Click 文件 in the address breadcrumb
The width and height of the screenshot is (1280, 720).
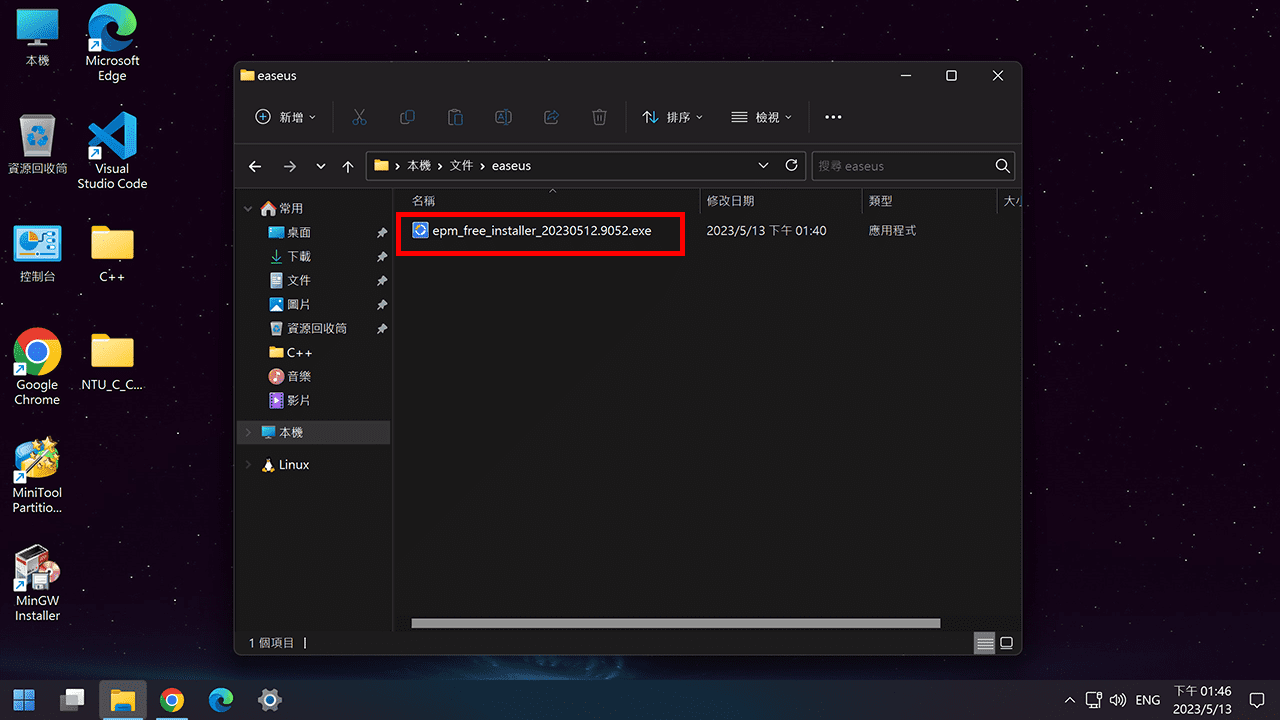pos(461,166)
